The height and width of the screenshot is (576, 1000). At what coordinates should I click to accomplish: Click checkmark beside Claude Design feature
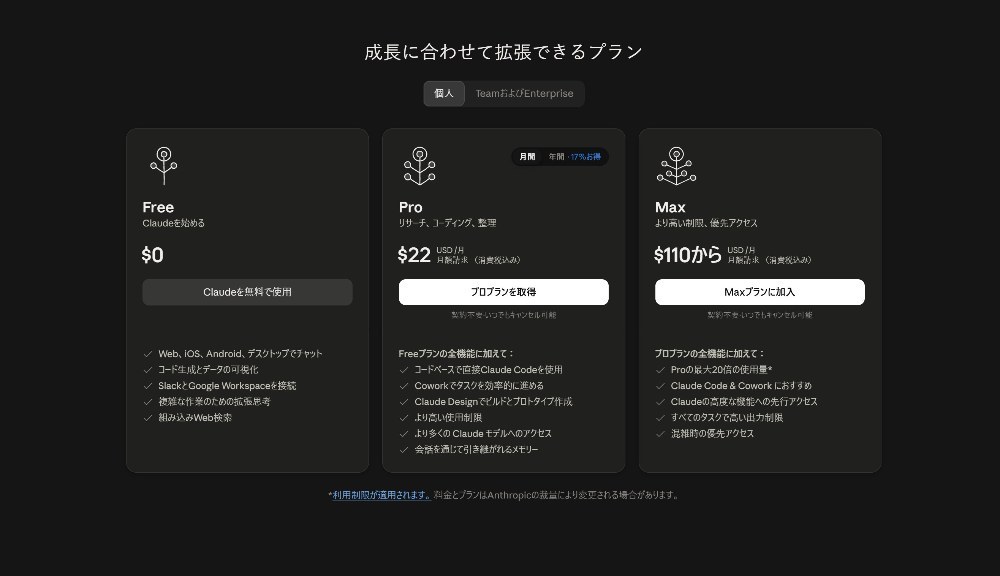[404, 402]
